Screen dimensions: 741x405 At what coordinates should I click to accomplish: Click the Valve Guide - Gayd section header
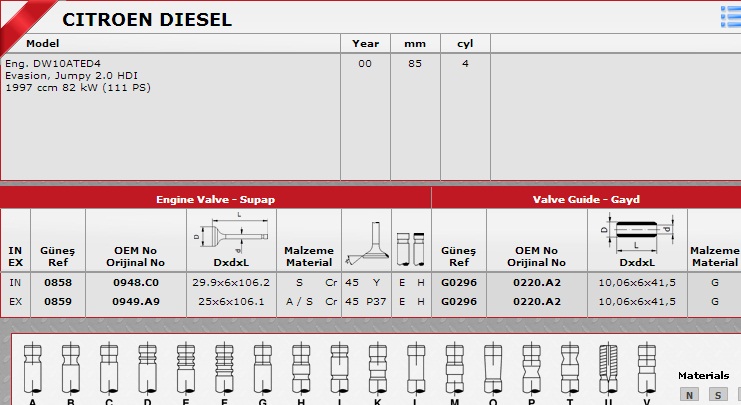click(585, 199)
